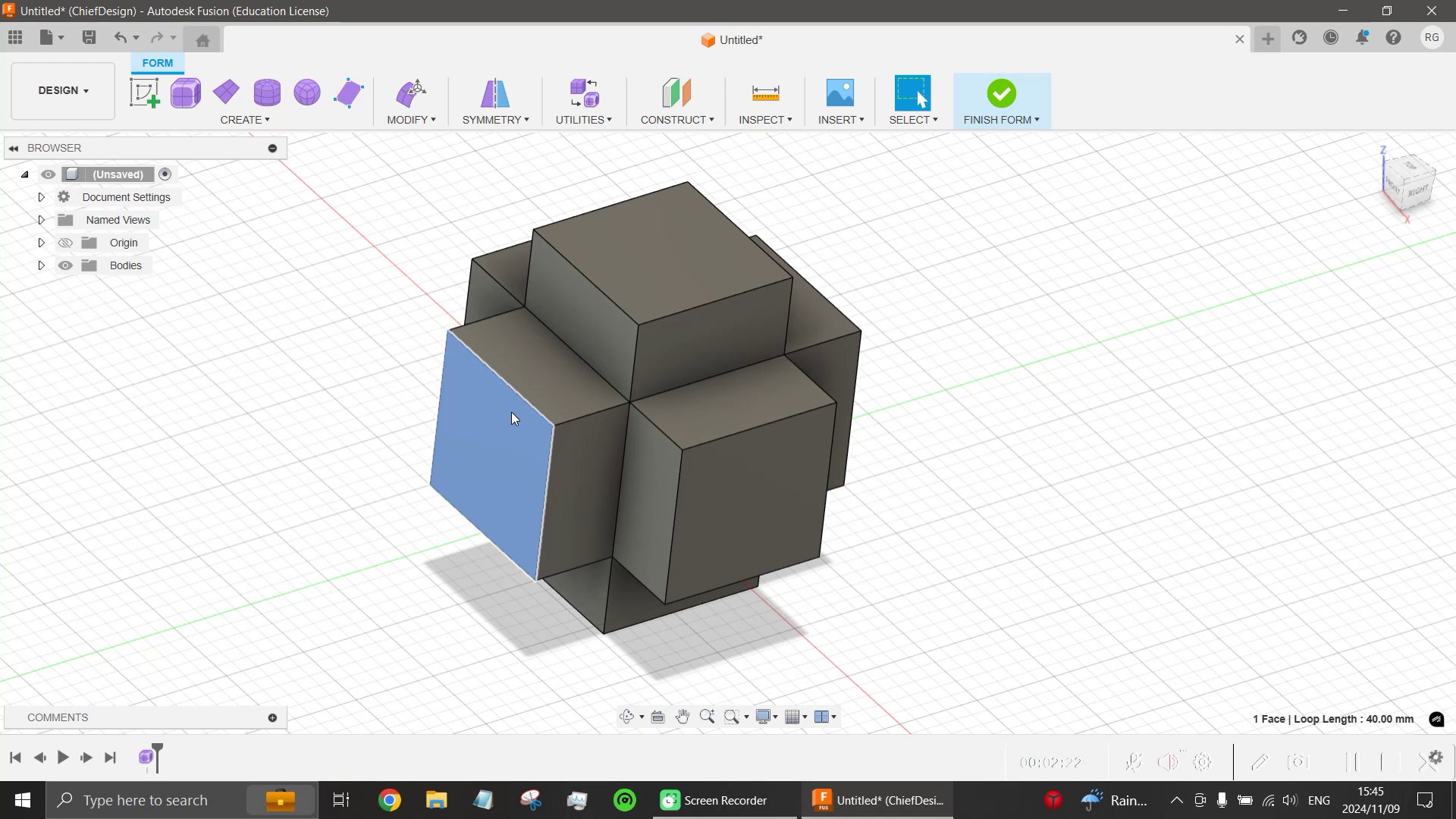Open the notifications bell icon
The width and height of the screenshot is (1456, 819).
point(1363,37)
